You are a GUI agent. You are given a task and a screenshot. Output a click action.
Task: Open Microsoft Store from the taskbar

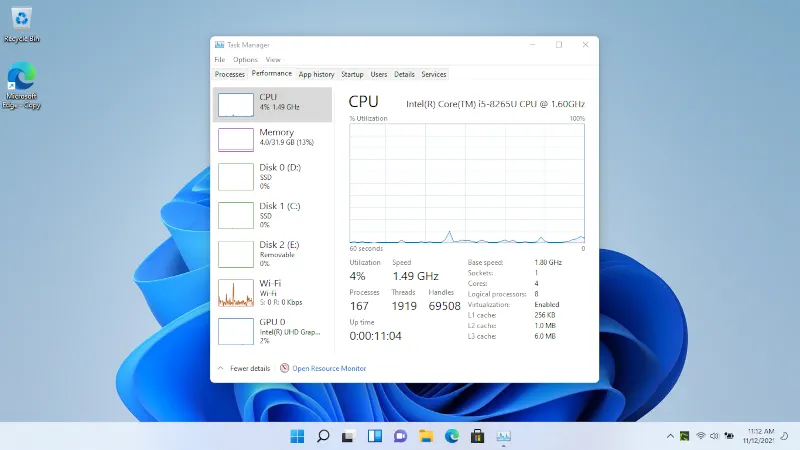(478, 436)
